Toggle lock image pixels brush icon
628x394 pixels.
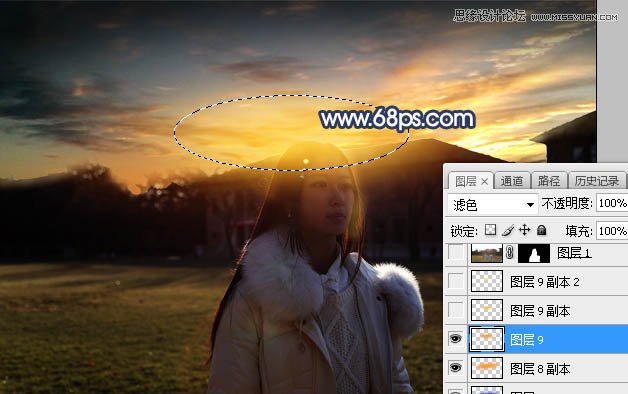pos(508,230)
